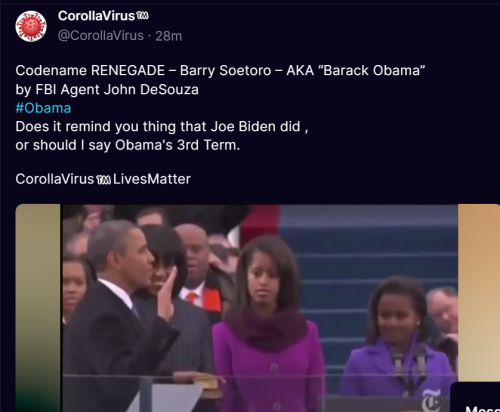
Task: Click the "Codename RENEGADE" post text line
Action: click(220, 71)
